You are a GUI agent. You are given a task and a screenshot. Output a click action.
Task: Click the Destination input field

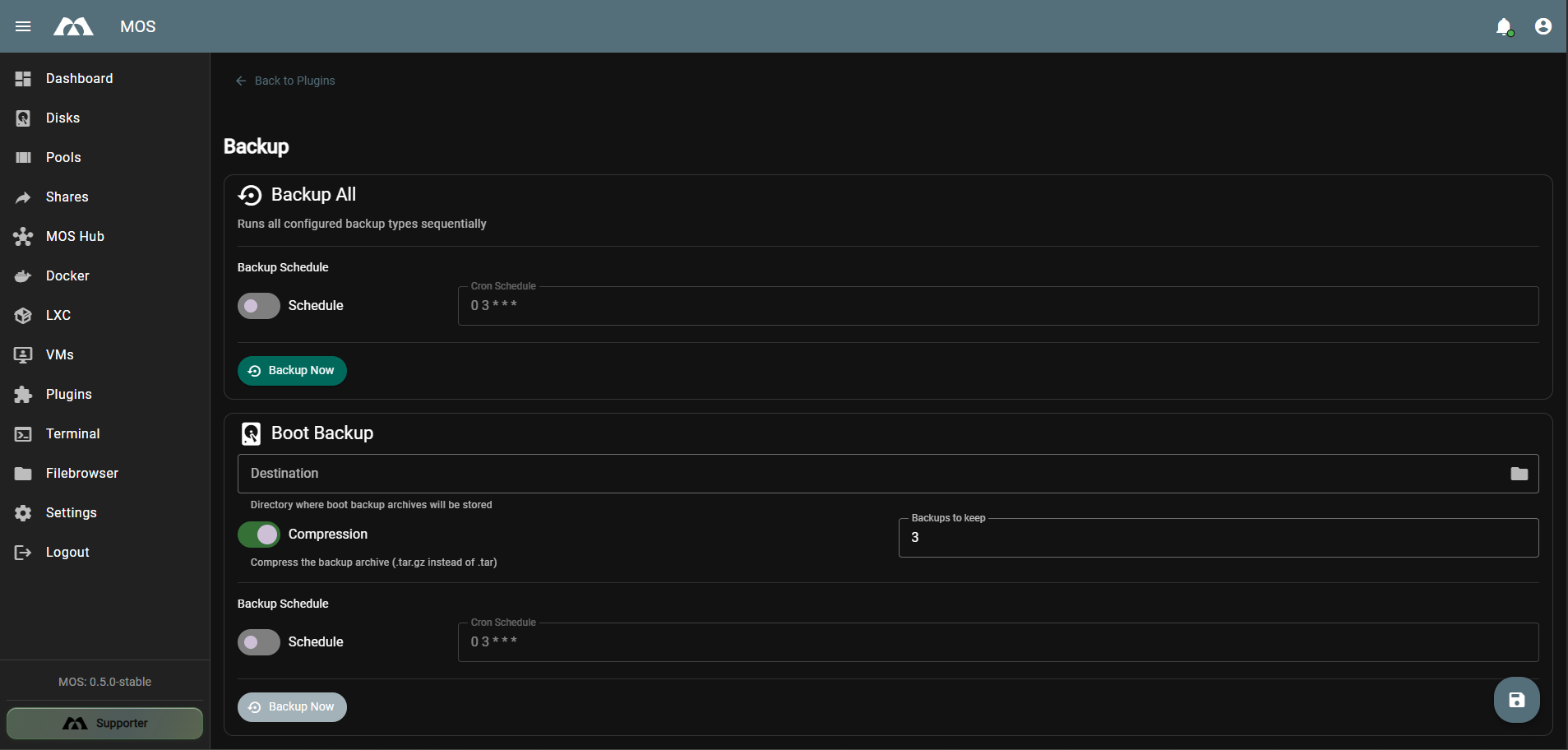[888, 474]
